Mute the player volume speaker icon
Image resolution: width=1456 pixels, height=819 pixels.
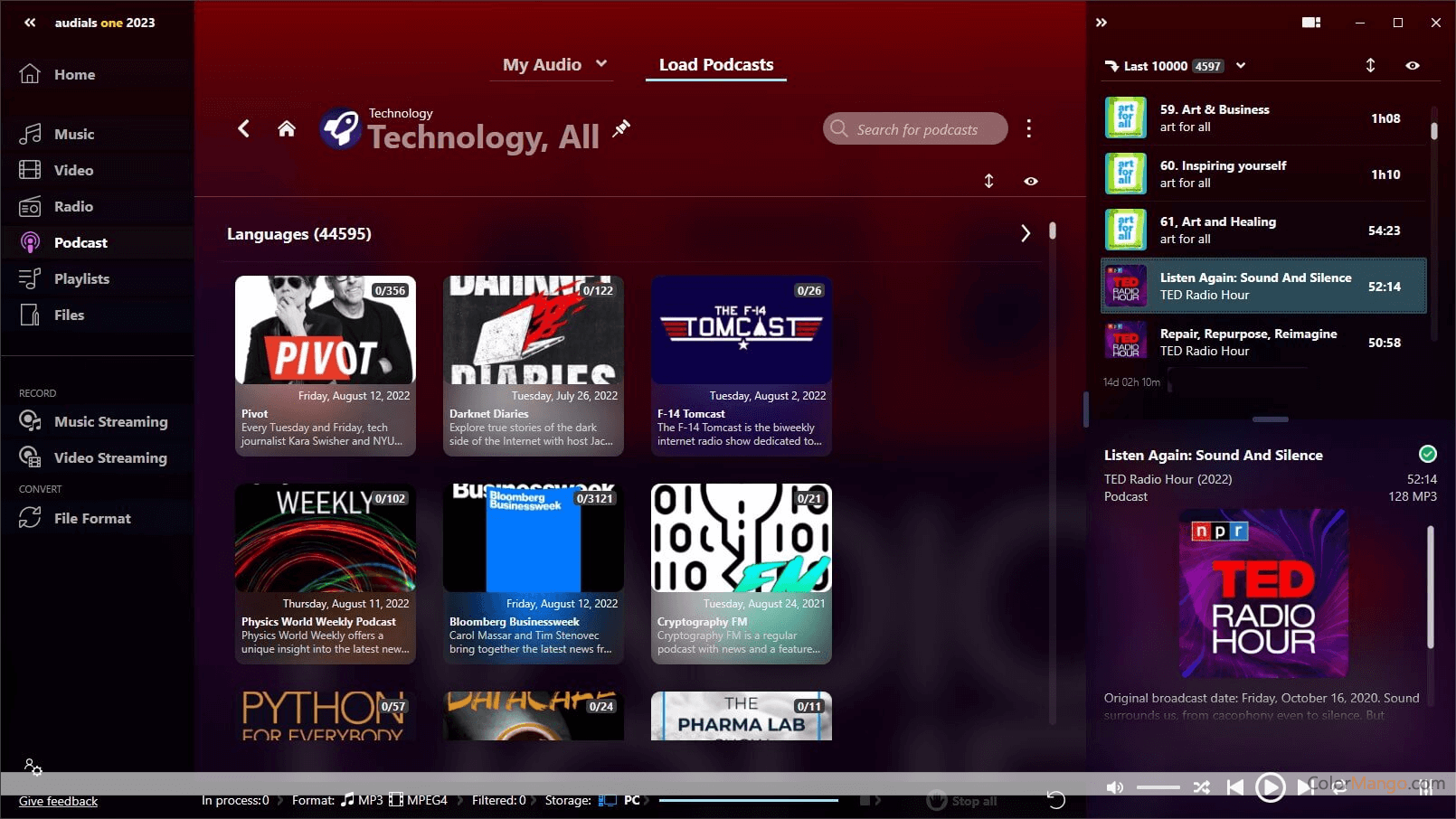1115,787
